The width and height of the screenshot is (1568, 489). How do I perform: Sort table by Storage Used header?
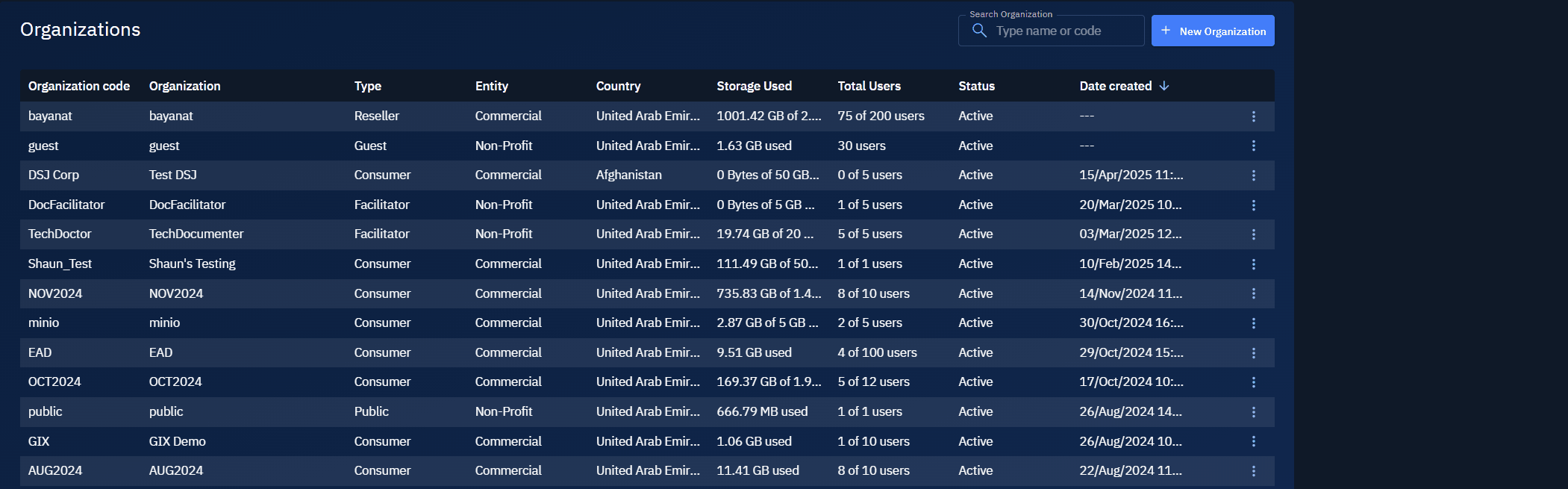click(x=754, y=86)
